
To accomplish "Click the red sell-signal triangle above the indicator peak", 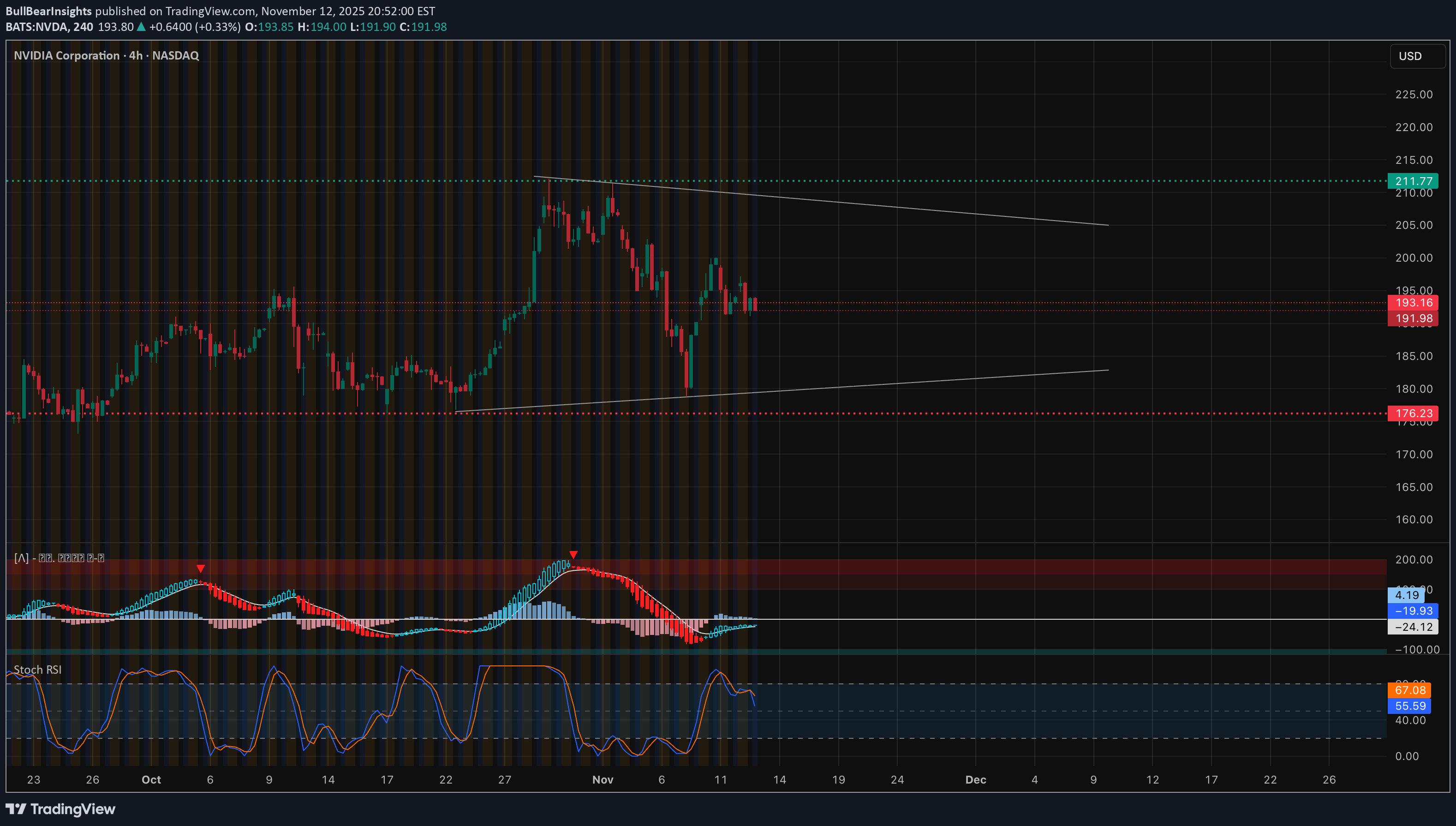I will tap(573, 554).
